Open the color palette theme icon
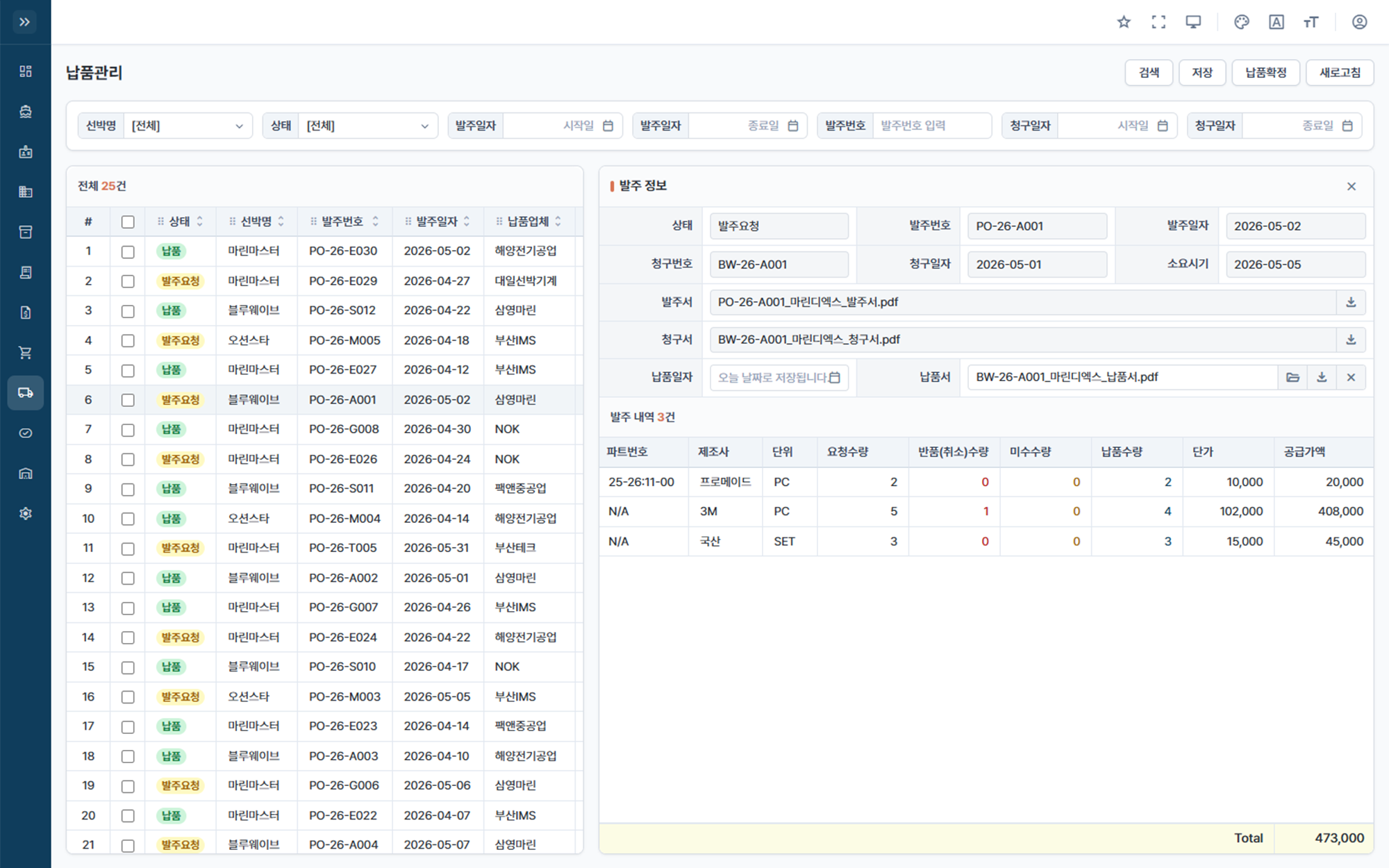The height and width of the screenshot is (868, 1389). (1242, 22)
